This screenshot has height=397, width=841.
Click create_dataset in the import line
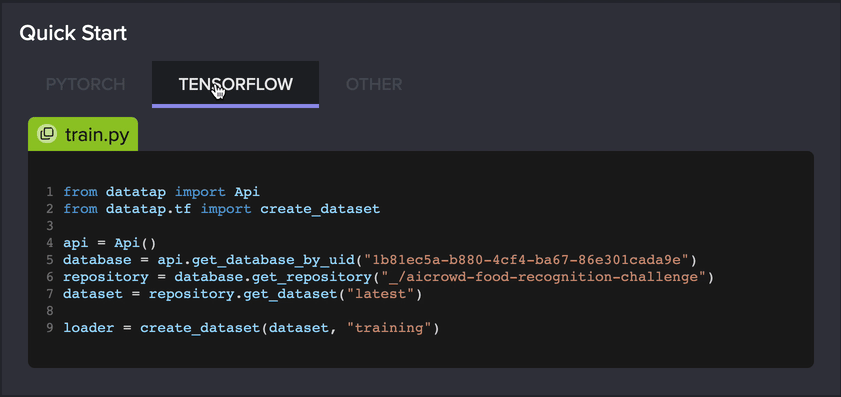click(320, 209)
